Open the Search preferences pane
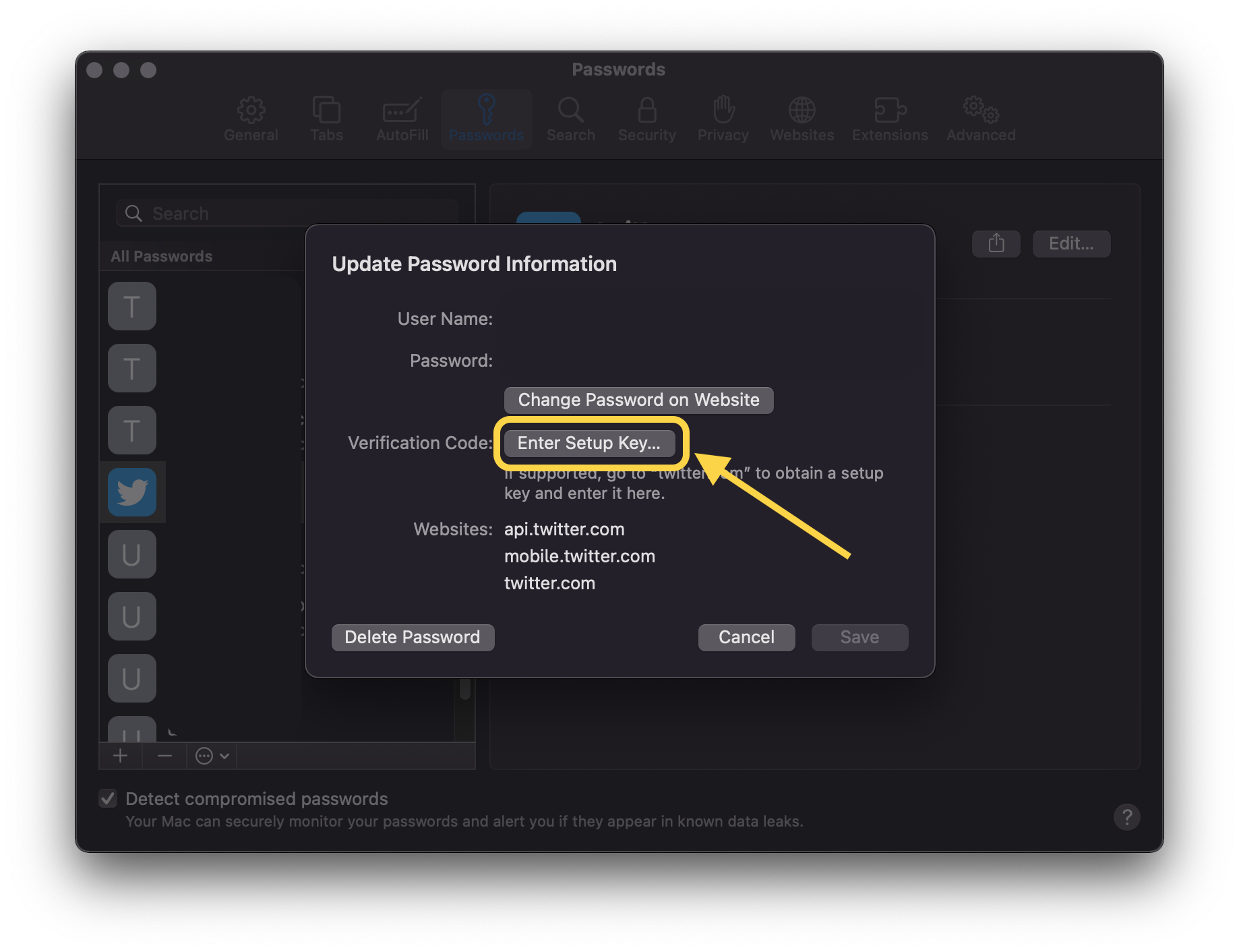The image size is (1239, 952). pyautogui.click(x=570, y=119)
